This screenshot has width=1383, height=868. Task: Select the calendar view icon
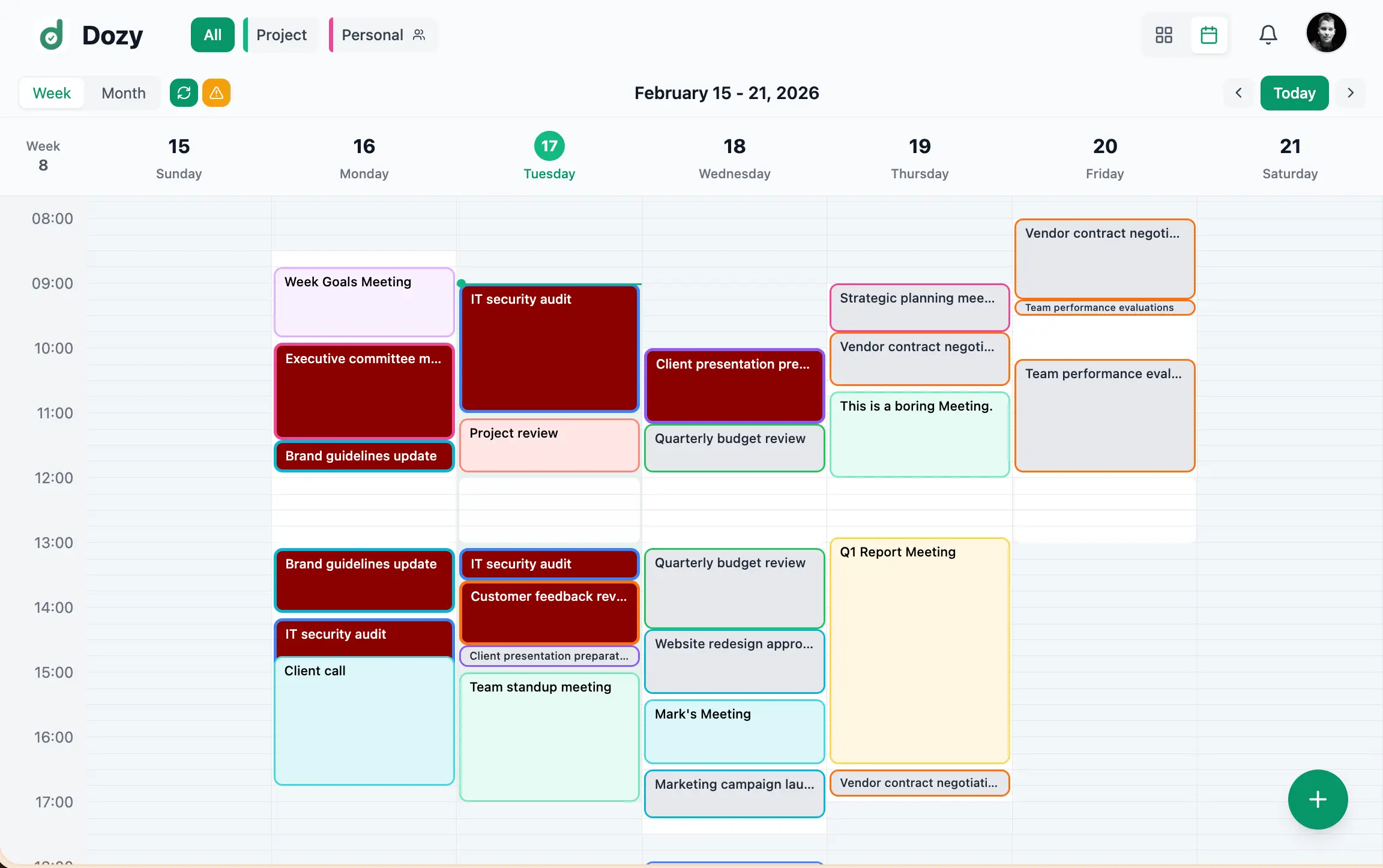[1209, 35]
